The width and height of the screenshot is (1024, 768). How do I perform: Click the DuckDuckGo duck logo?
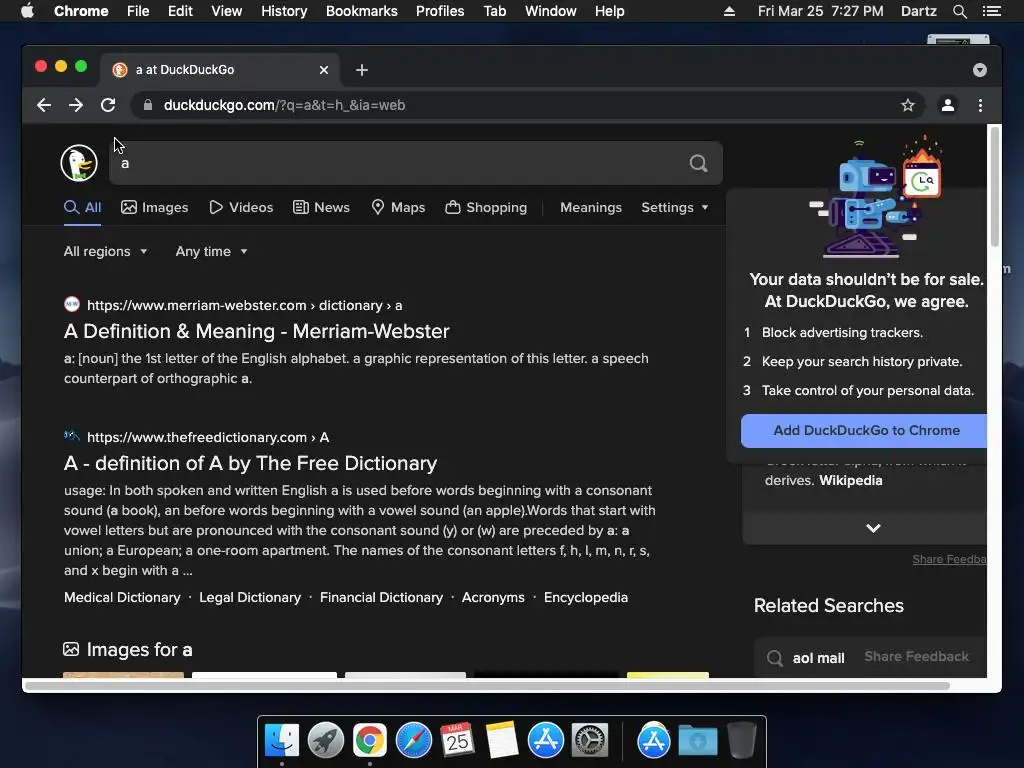[79, 163]
